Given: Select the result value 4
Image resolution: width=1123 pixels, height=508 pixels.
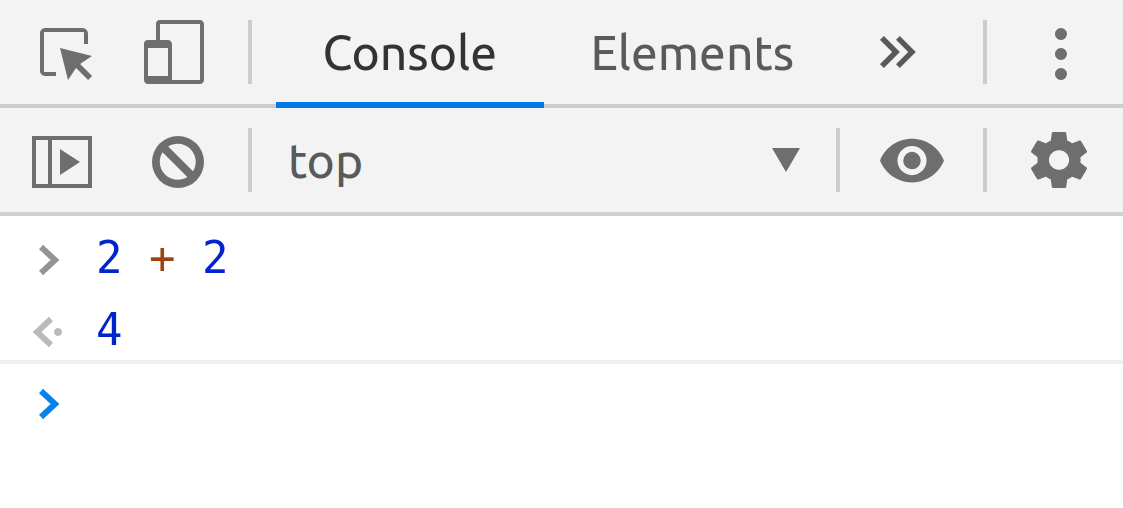Looking at the screenshot, I should tap(109, 330).
